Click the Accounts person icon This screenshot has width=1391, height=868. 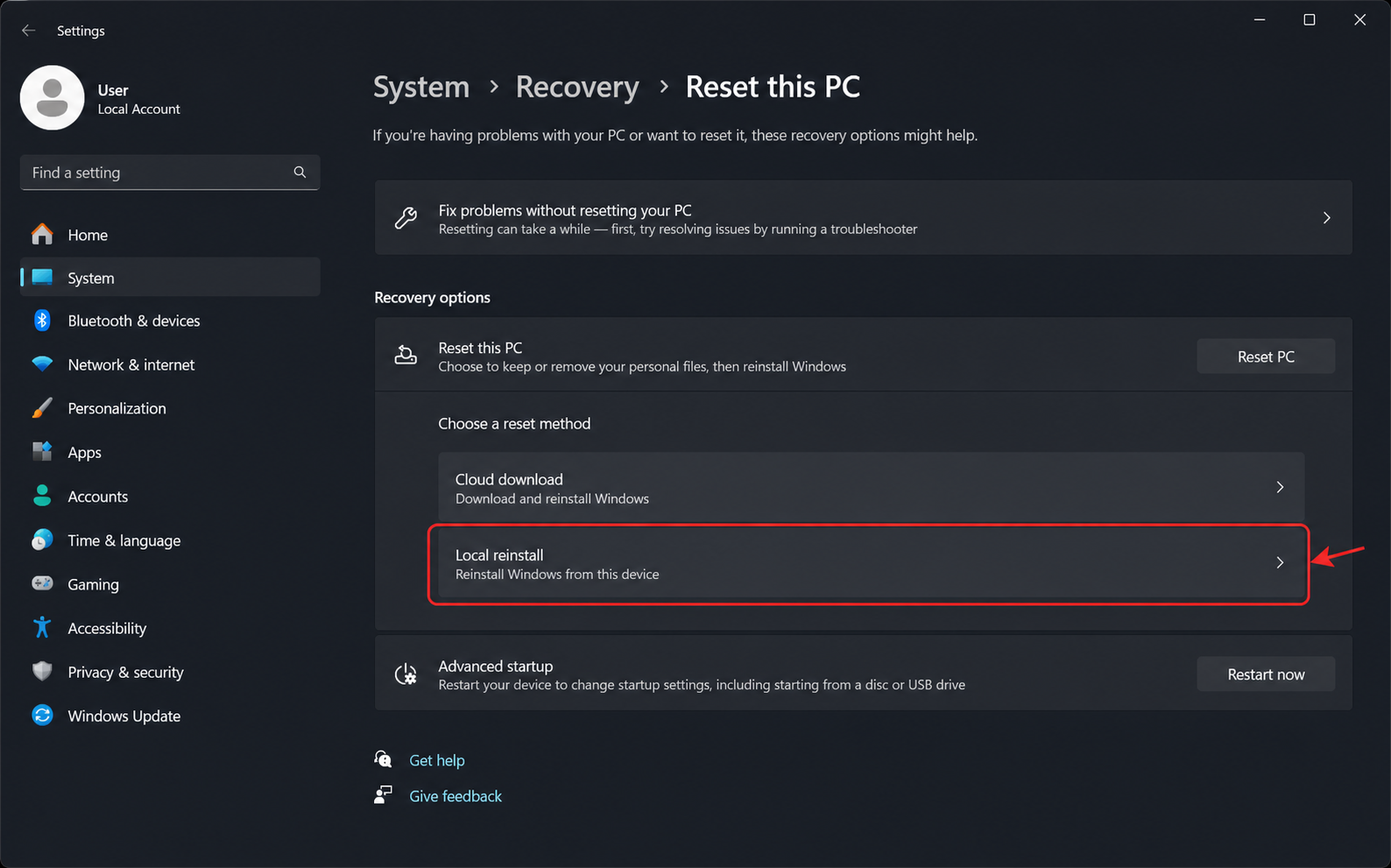[42, 496]
